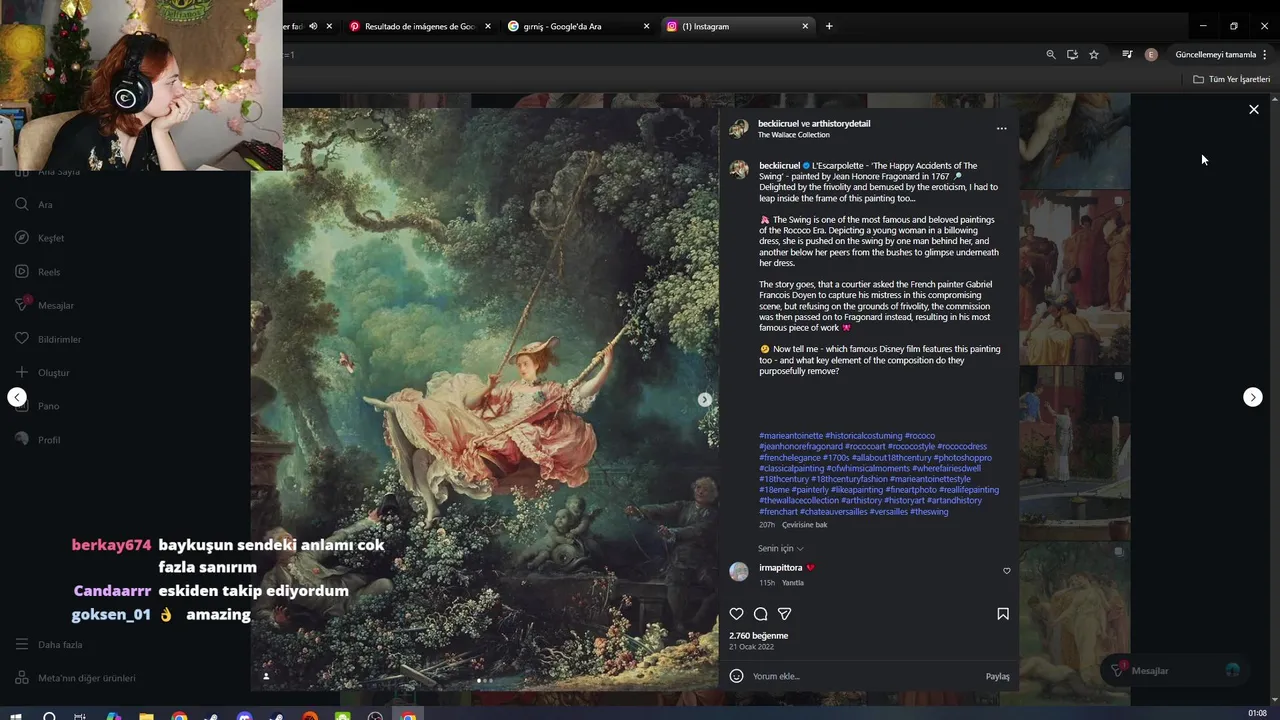Open Windows taskbar search
The image size is (1280, 720).
click(49, 714)
